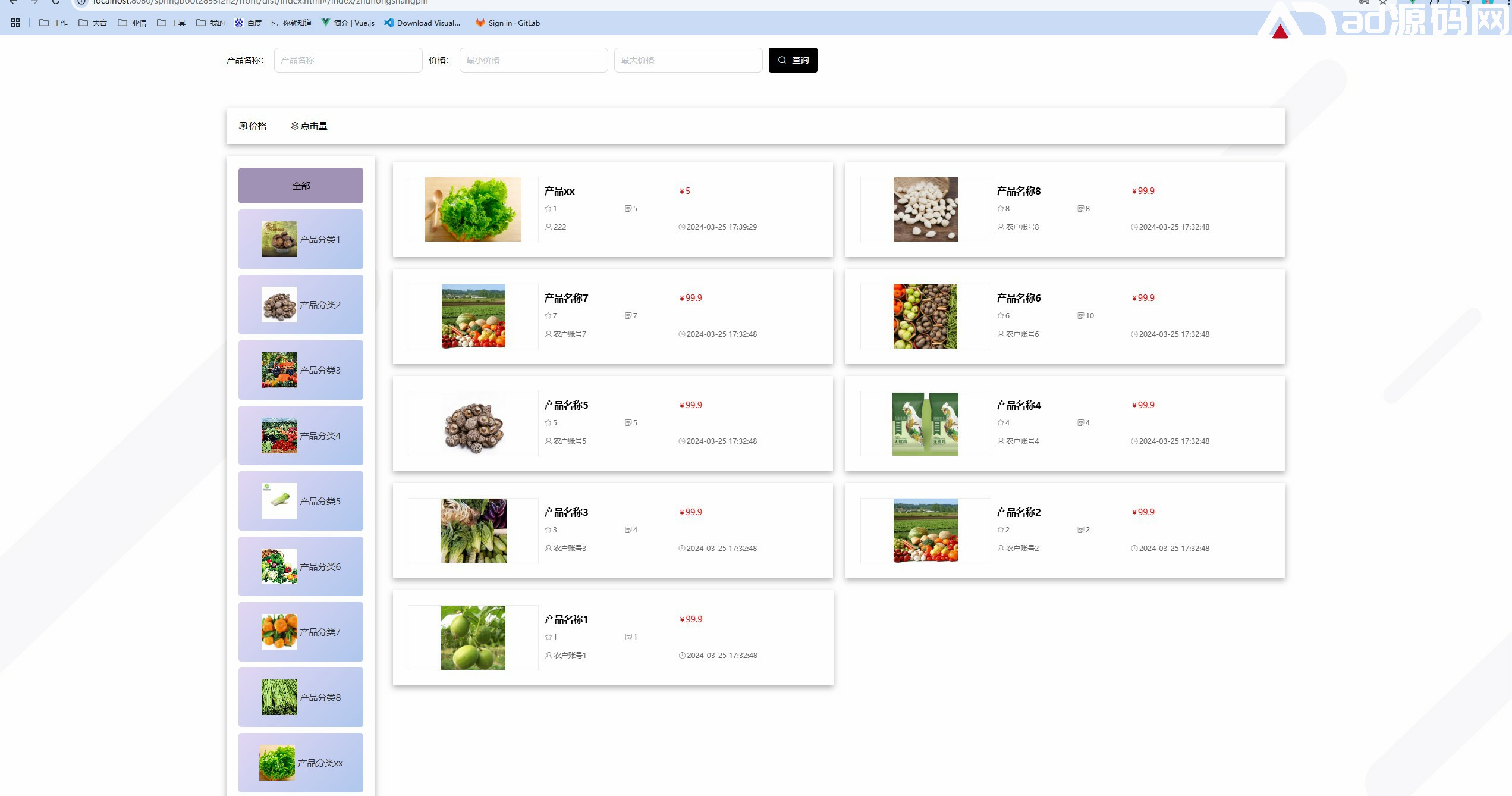Open the 工具 bookmarks folder
This screenshot has height=796, width=1512.
click(x=171, y=23)
